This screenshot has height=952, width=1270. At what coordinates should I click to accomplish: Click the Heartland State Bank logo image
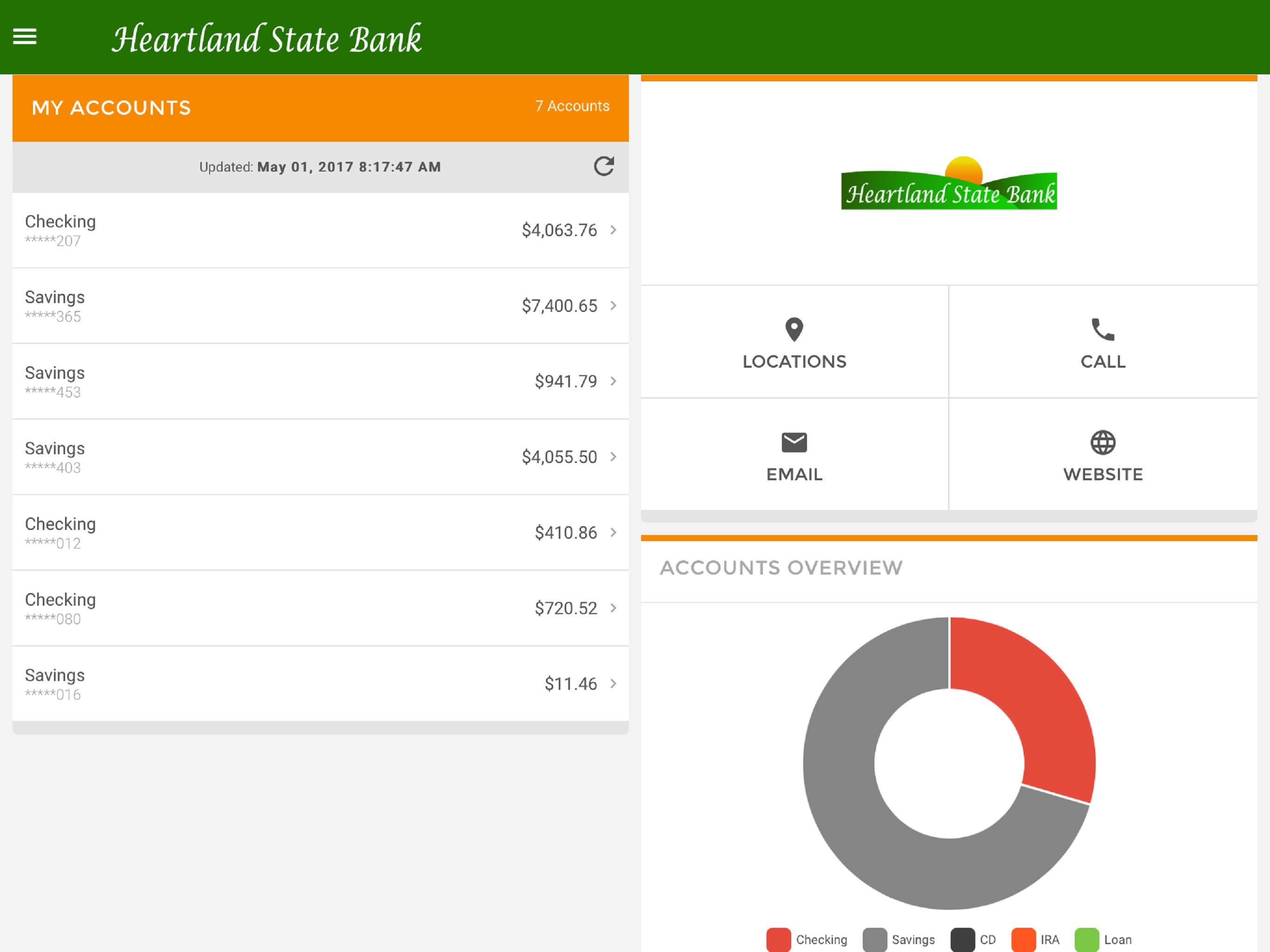(x=948, y=183)
